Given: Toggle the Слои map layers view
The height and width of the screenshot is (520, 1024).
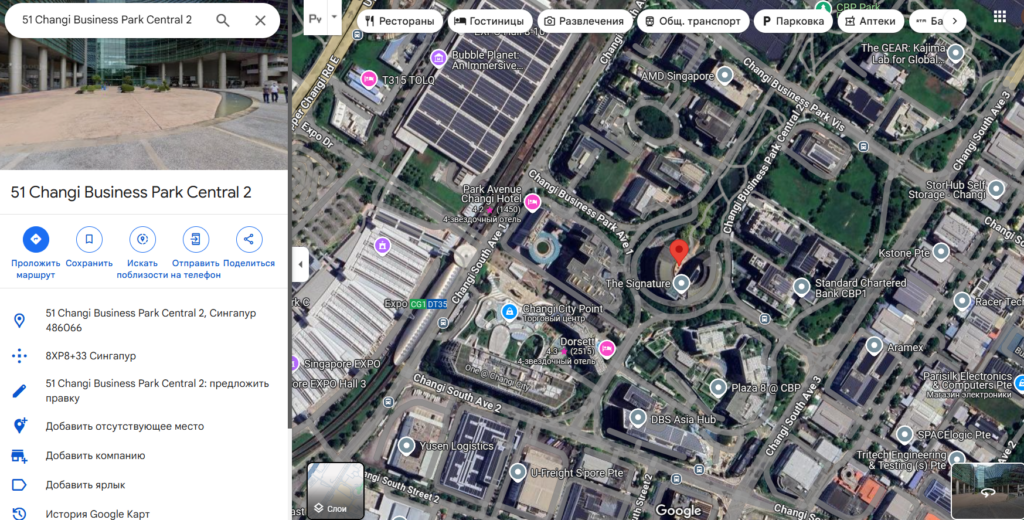Looking at the screenshot, I should point(335,491).
